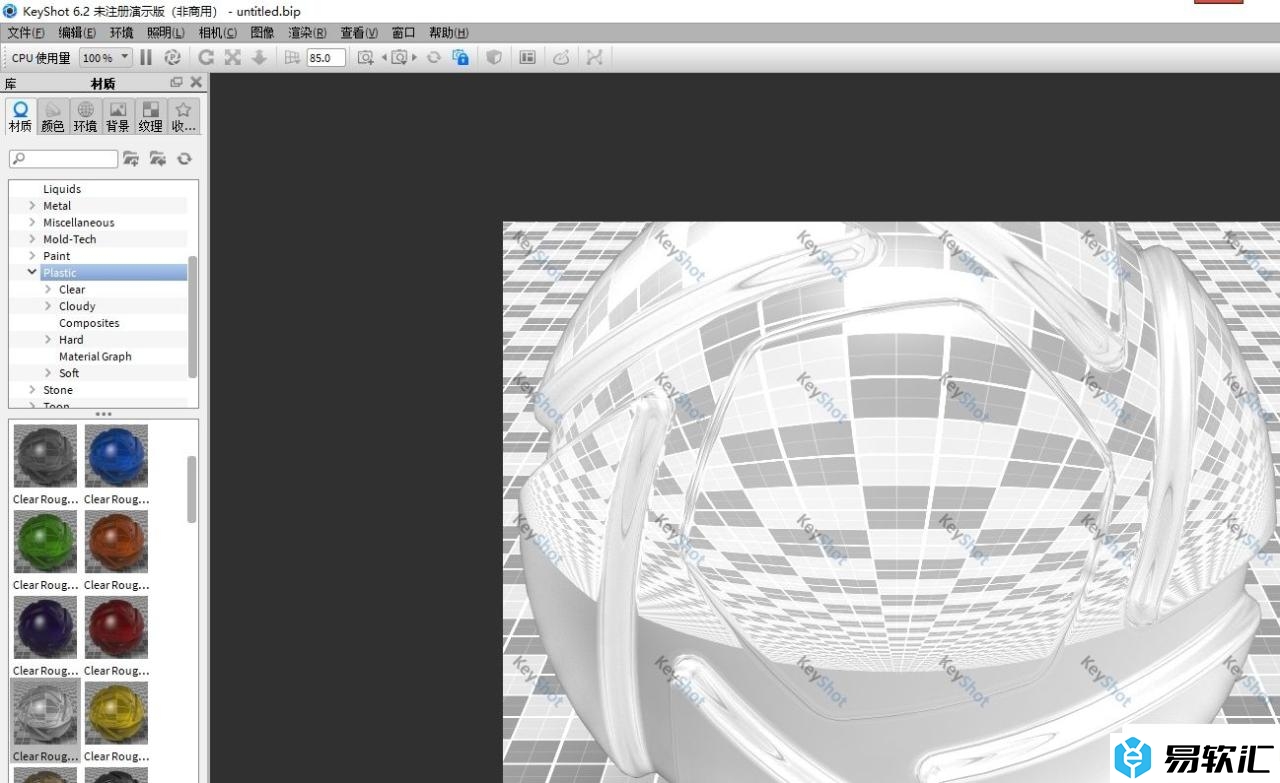Switch to the 颜色 colors tab
1280x783 pixels.
coord(52,116)
